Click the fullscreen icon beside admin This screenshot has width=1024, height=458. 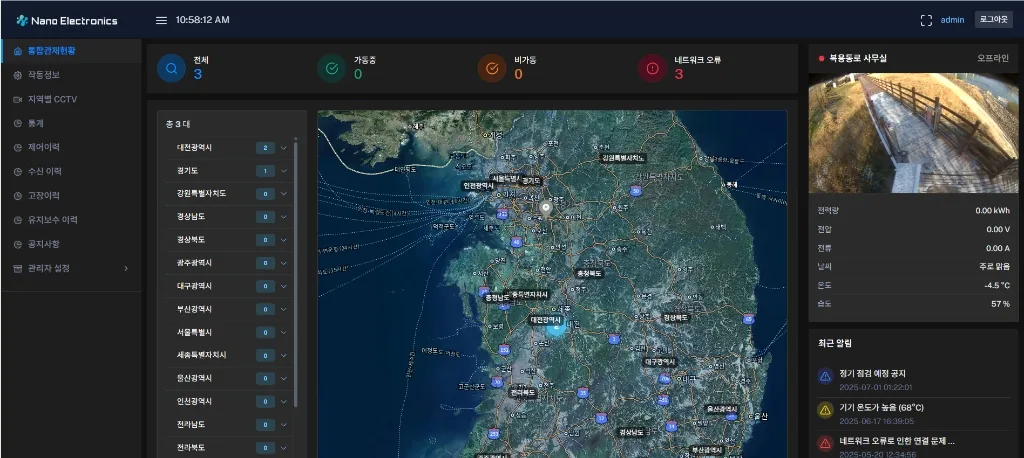[926, 20]
